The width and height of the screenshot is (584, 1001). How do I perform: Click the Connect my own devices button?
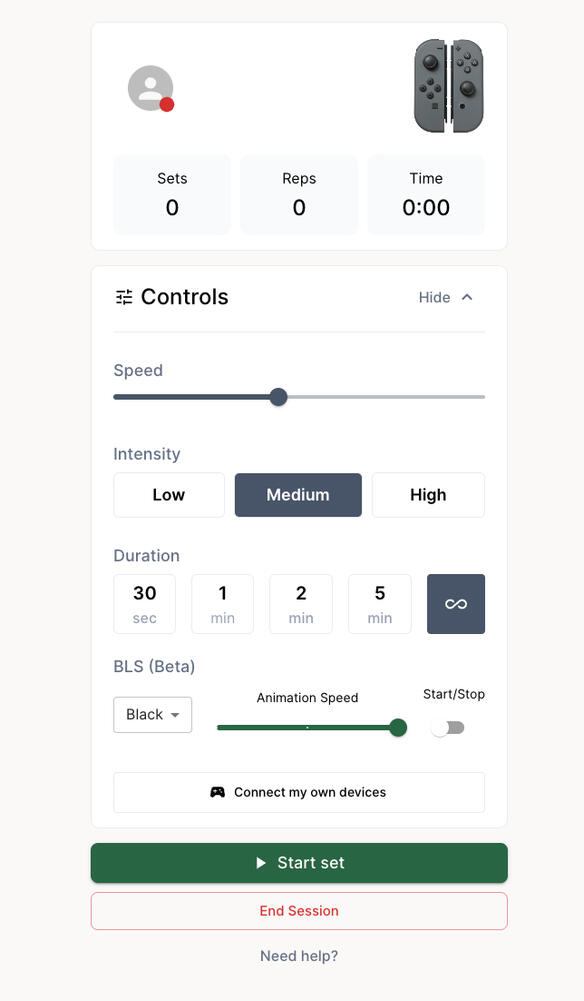point(299,792)
